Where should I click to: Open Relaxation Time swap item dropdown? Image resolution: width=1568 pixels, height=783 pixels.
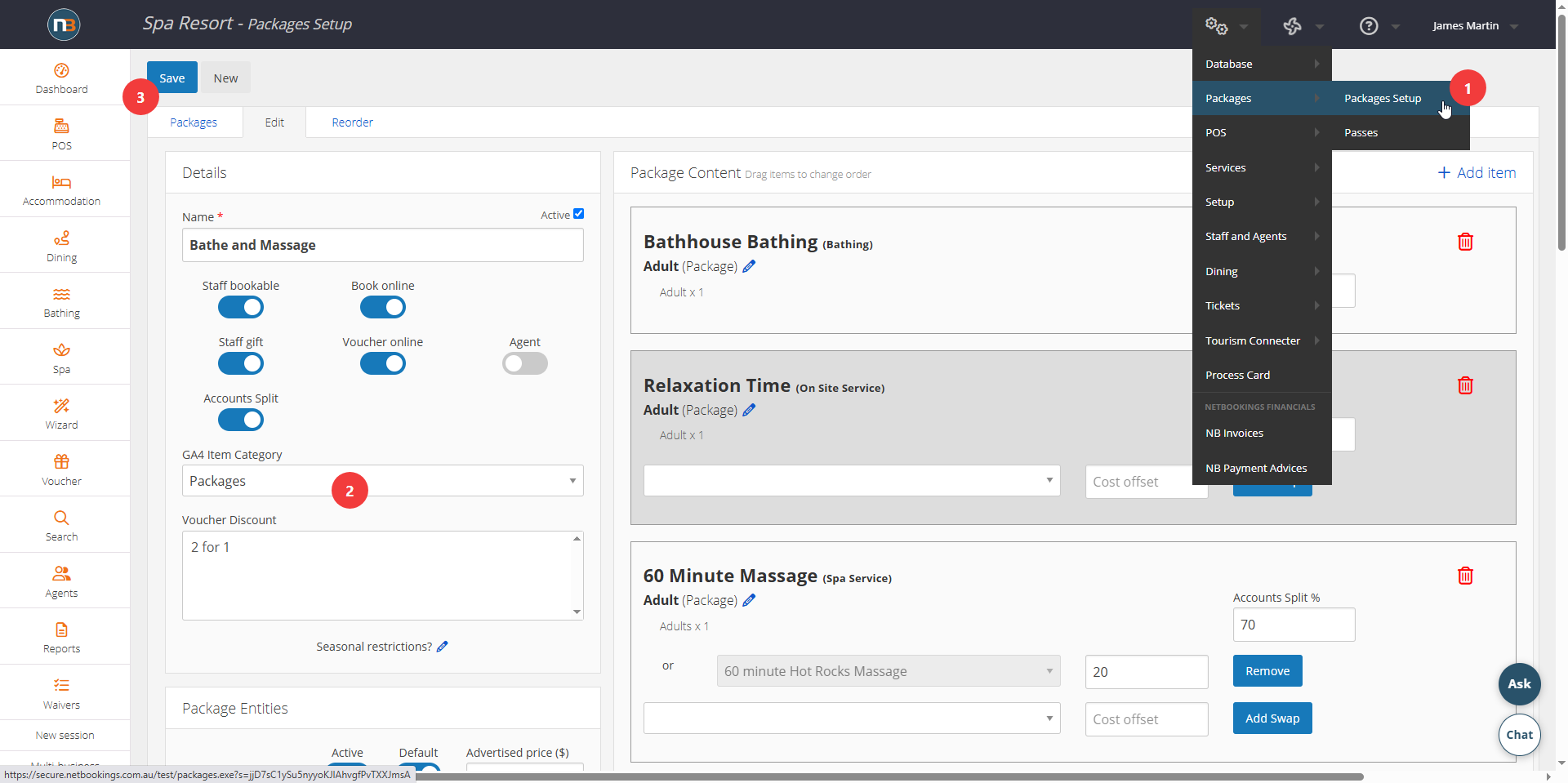[x=852, y=481]
